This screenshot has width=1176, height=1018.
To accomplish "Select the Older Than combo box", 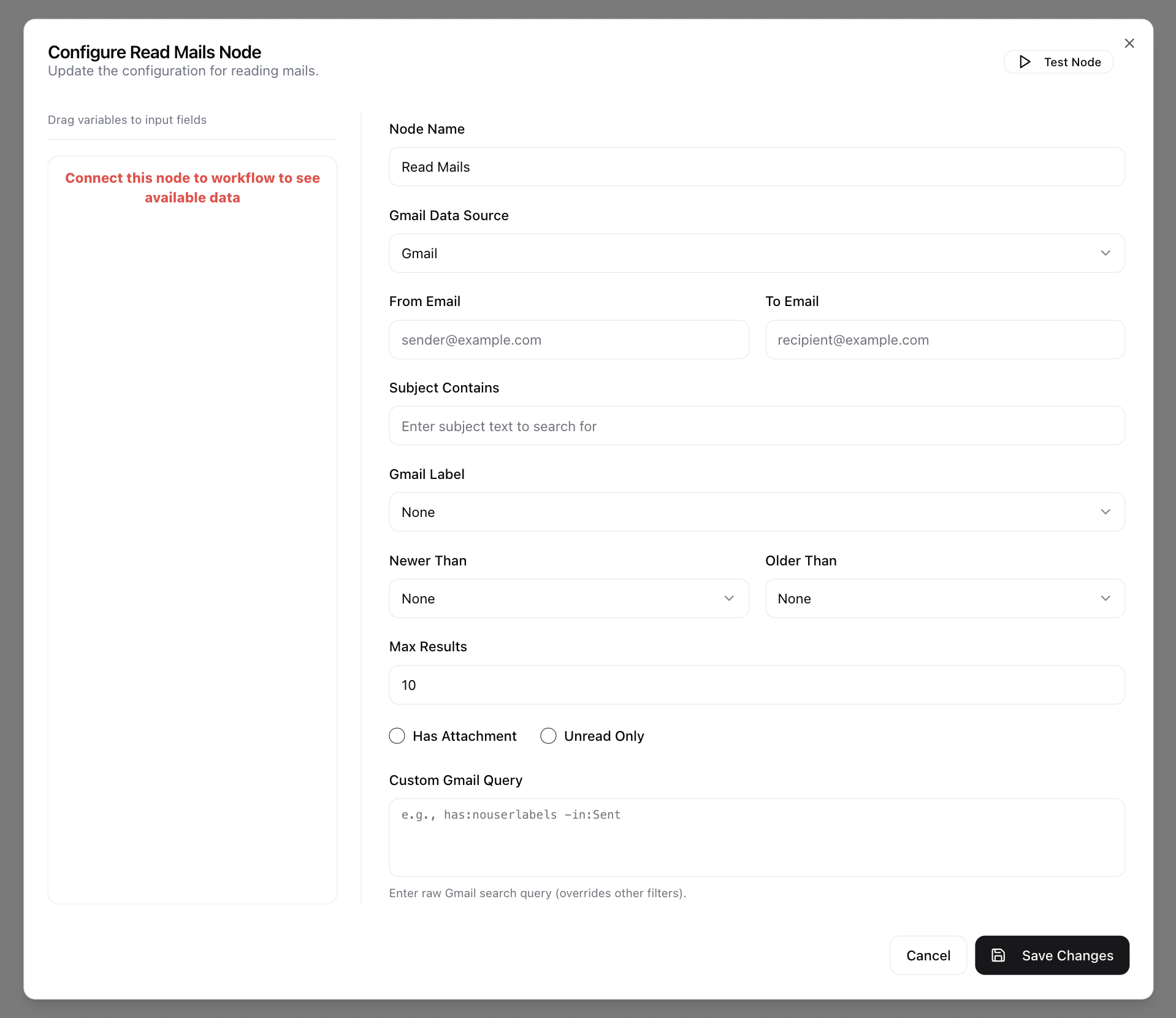I will 944,599.
